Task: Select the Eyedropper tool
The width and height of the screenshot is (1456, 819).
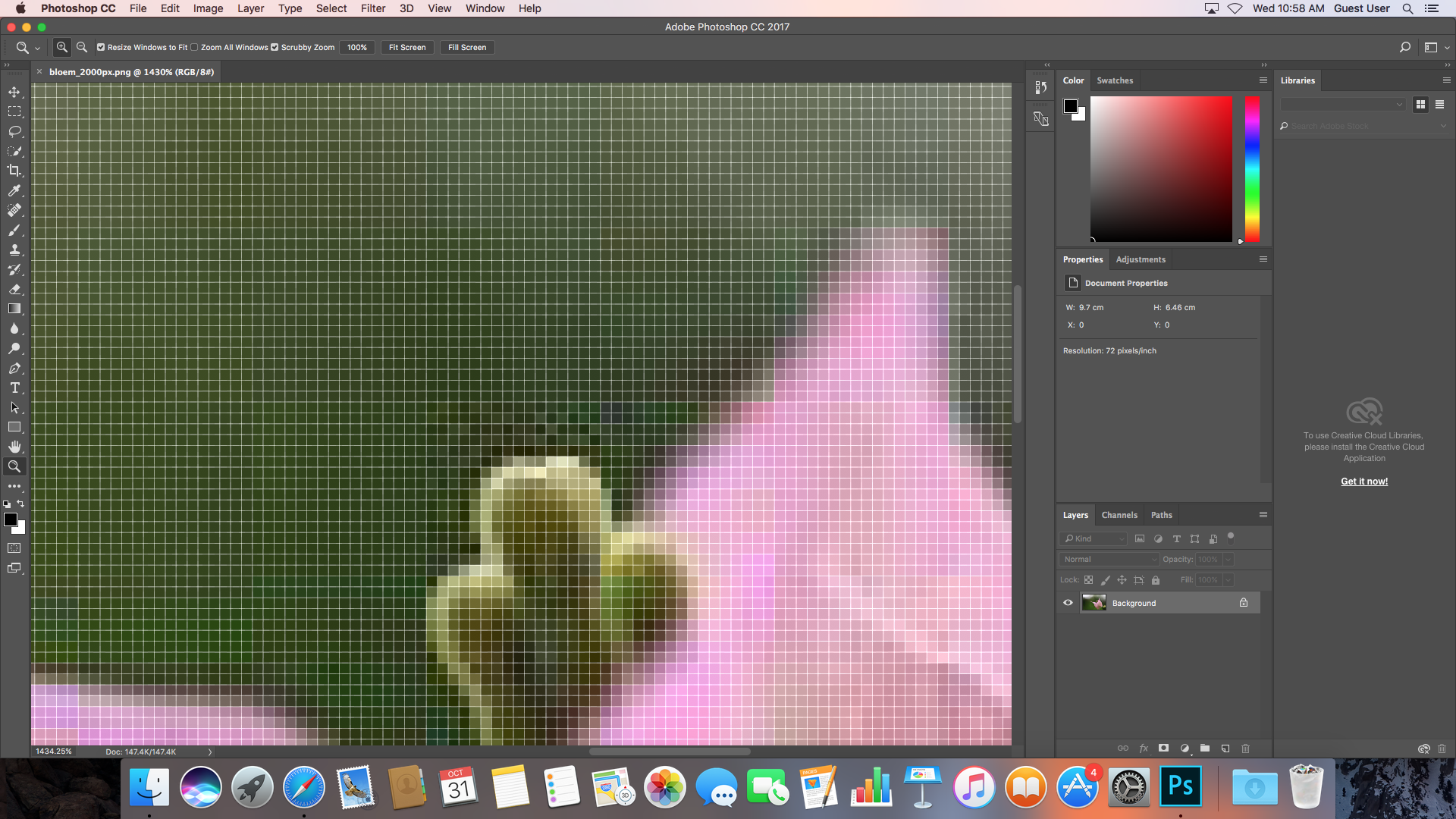Action: click(x=14, y=190)
